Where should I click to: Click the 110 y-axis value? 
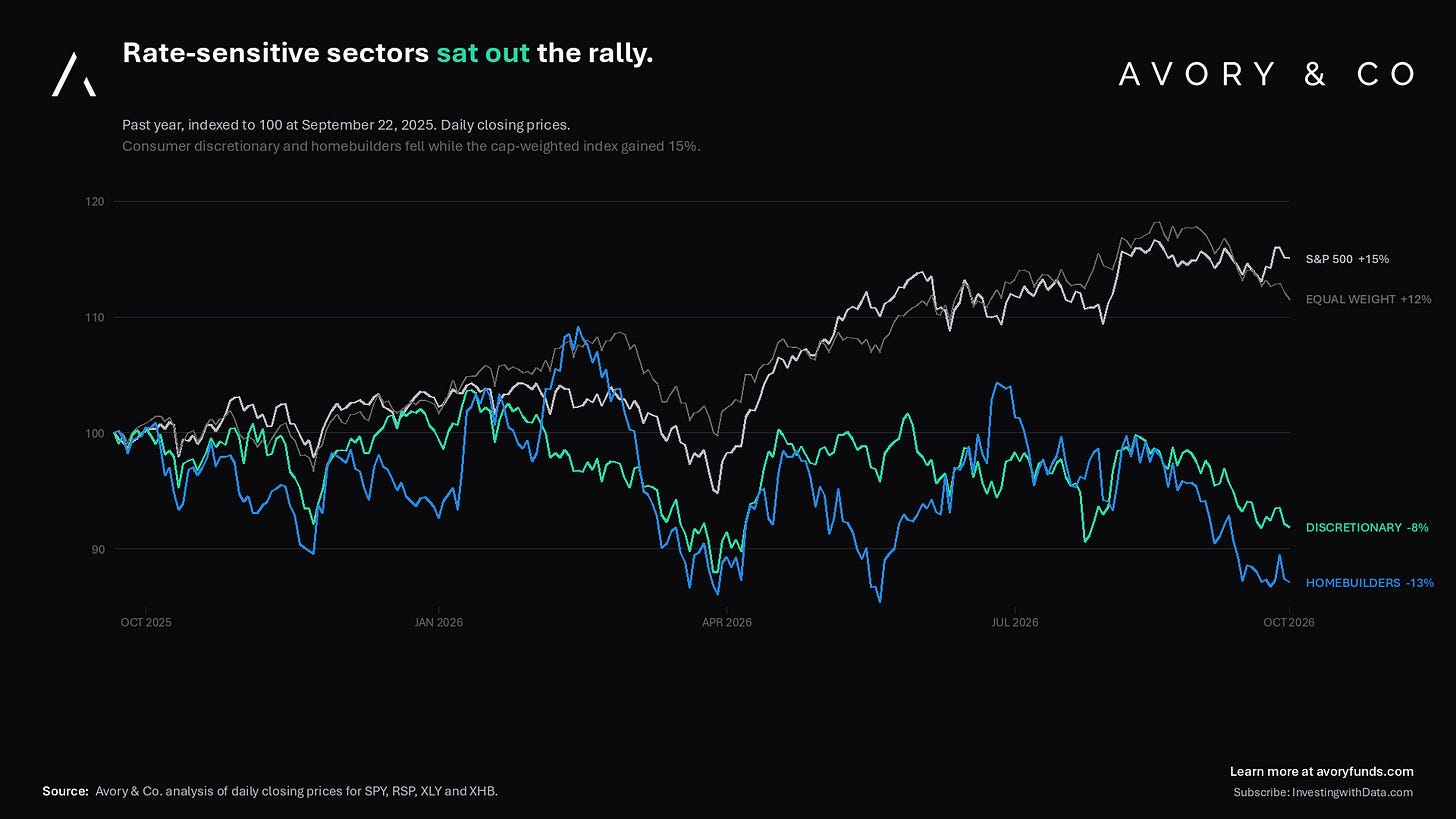pos(95,317)
